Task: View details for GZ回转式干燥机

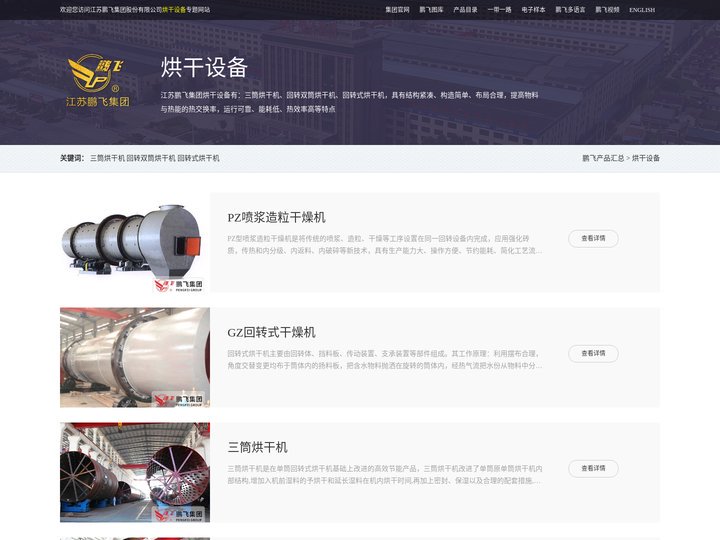Action: point(593,353)
